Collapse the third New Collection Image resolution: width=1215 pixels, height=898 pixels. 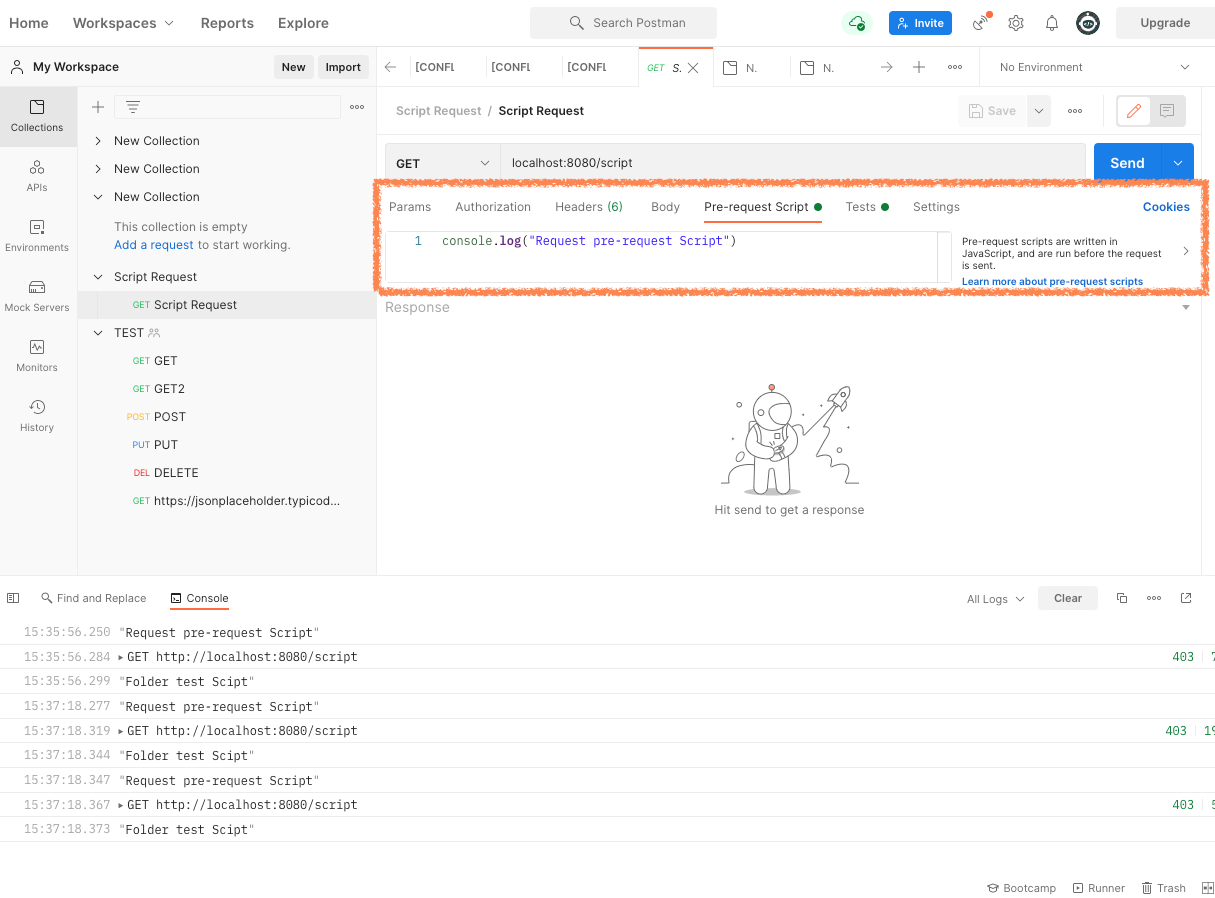[98, 197]
